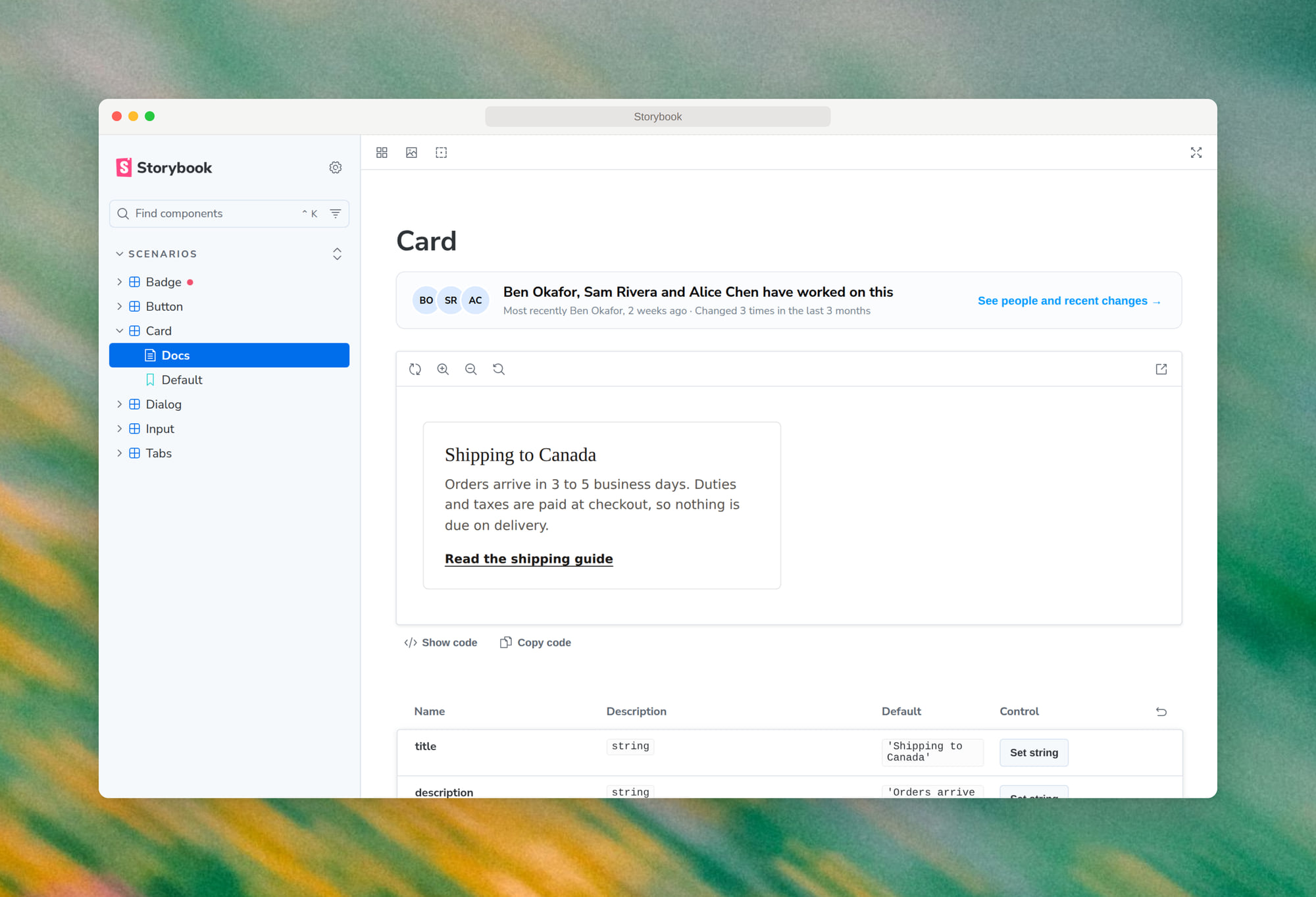Zoom out of the Card preview
The width and height of the screenshot is (1316, 897).
tap(471, 369)
